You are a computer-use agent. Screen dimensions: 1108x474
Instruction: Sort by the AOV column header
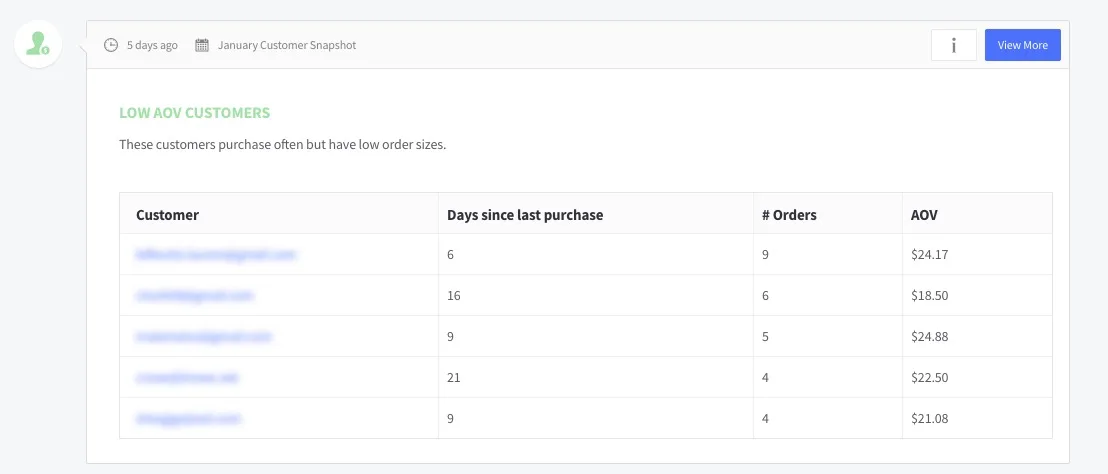click(x=924, y=214)
